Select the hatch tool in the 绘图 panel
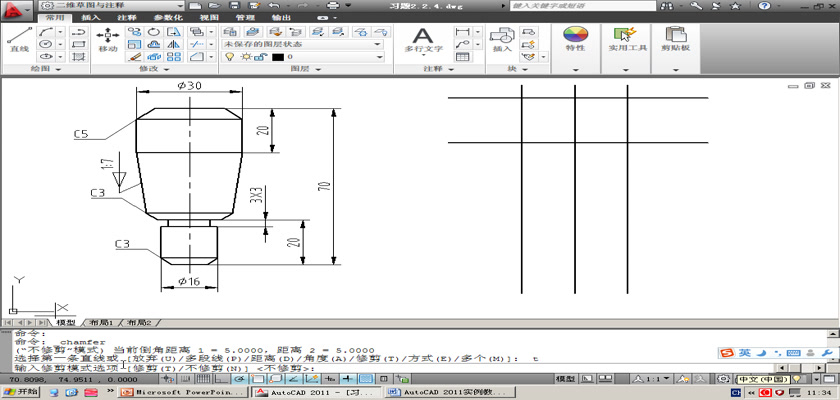Image resolution: width=840 pixels, height=400 pixels. pos(79,56)
